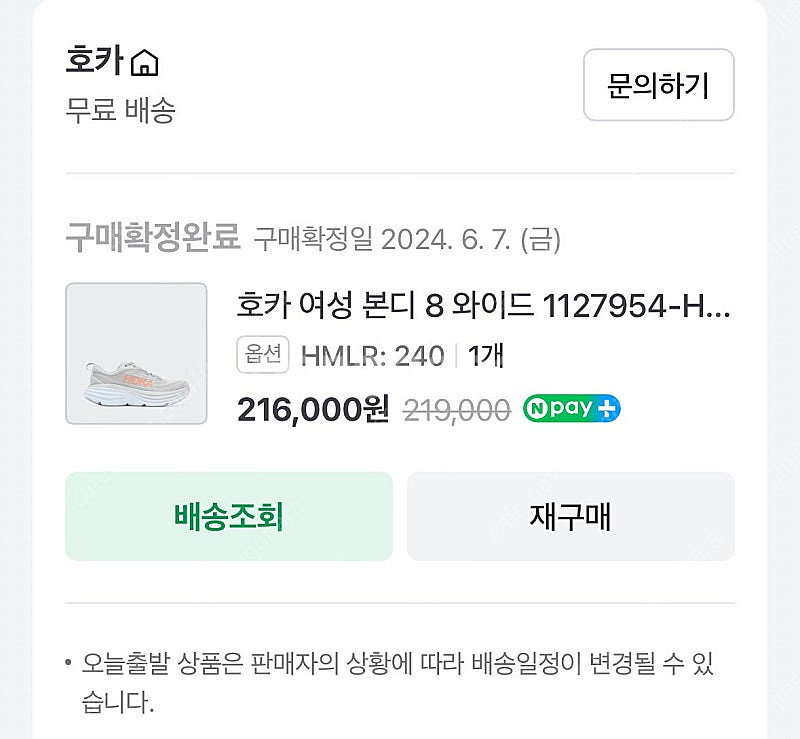The image size is (800, 739).
Task: Click the 무료 배송 label
Action: [x=120, y=110]
